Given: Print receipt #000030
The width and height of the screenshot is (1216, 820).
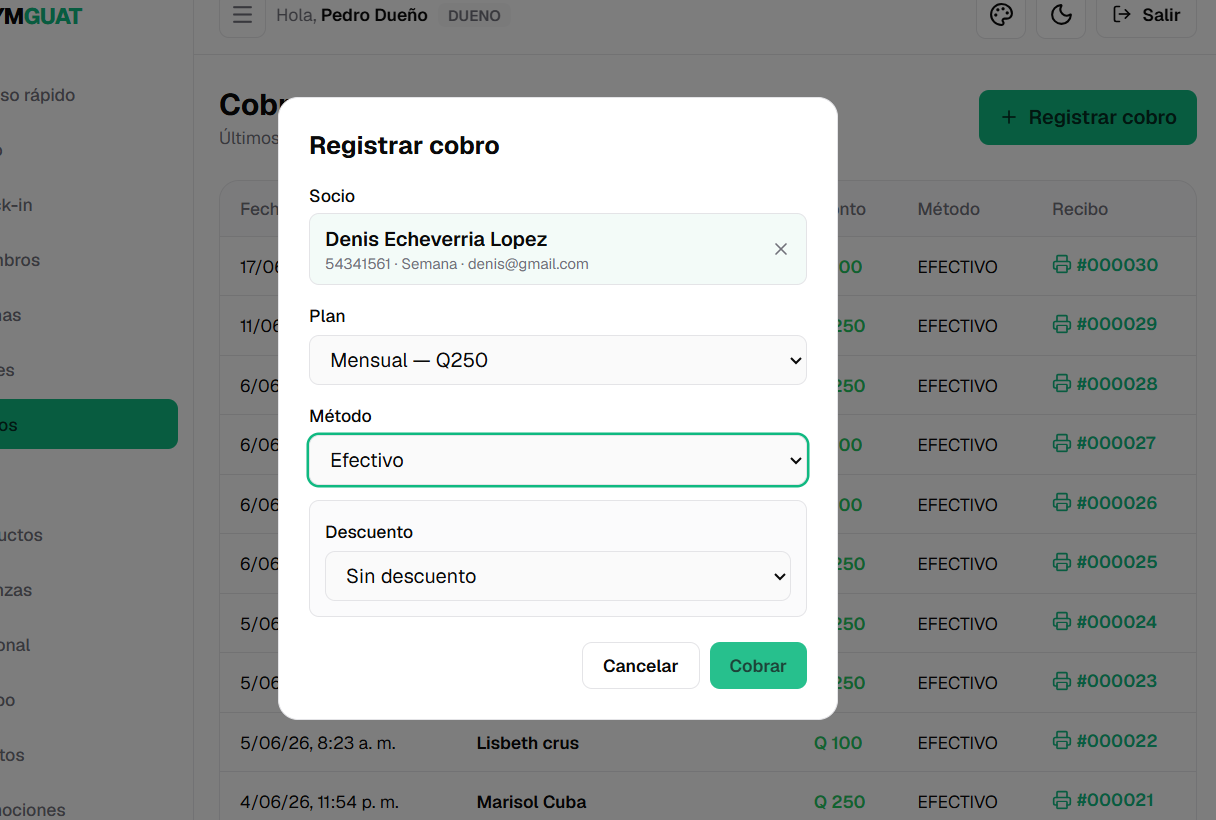Looking at the screenshot, I should (x=1105, y=265).
